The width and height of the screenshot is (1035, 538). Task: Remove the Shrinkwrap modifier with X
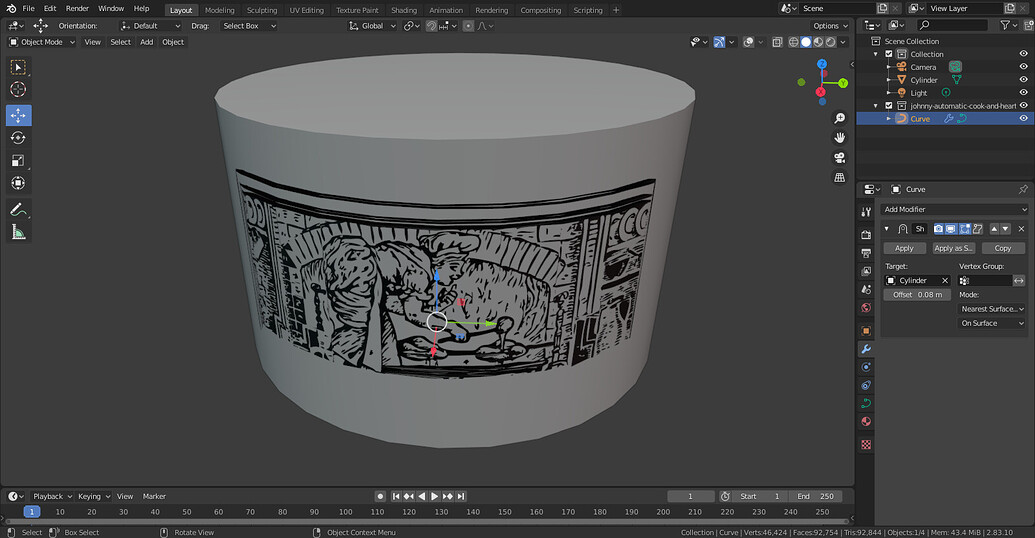[x=1021, y=229]
